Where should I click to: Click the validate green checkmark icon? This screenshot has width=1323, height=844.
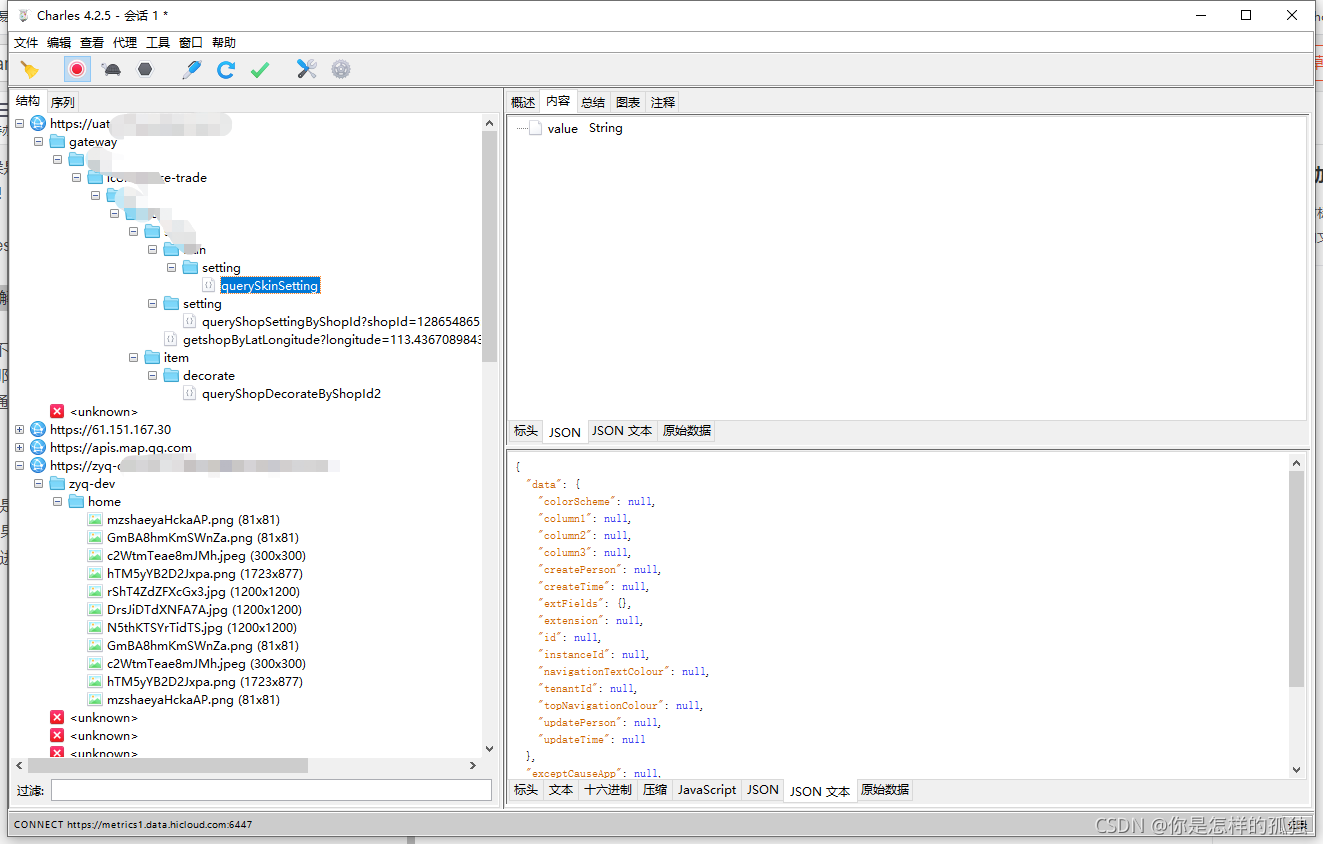tap(260, 69)
